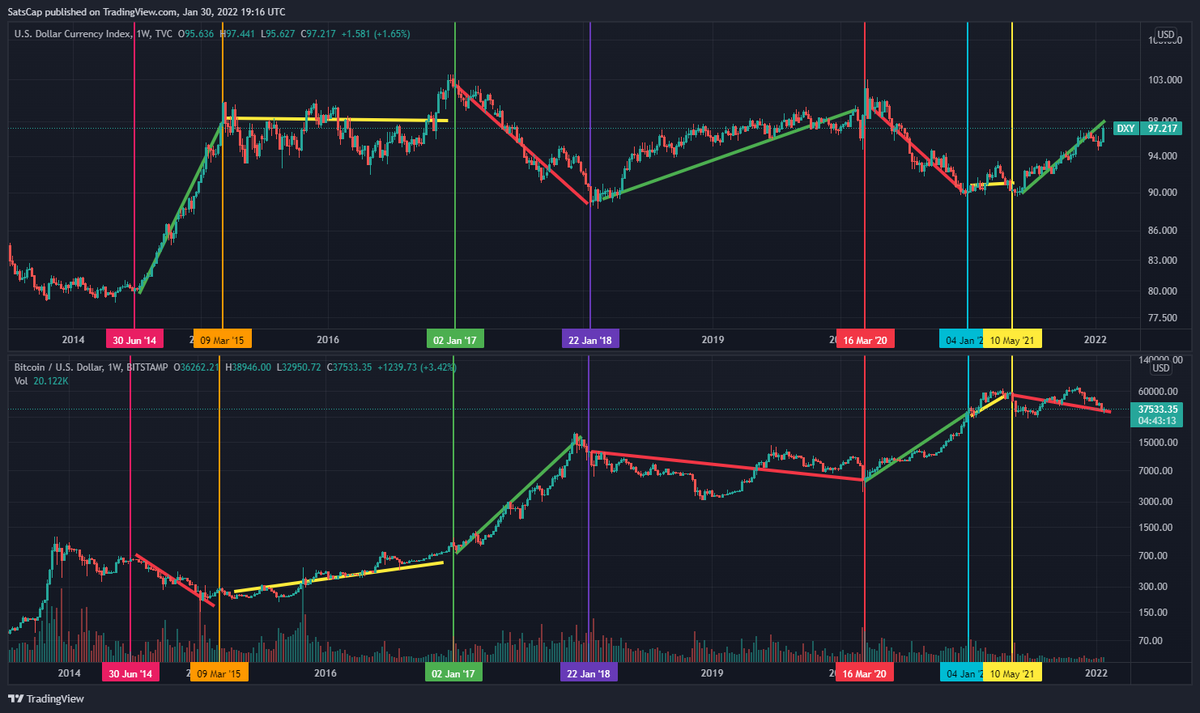Select the 16 Mar '20 date marker in DXY pane
The height and width of the screenshot is (713, 1200).
point(865,340)
